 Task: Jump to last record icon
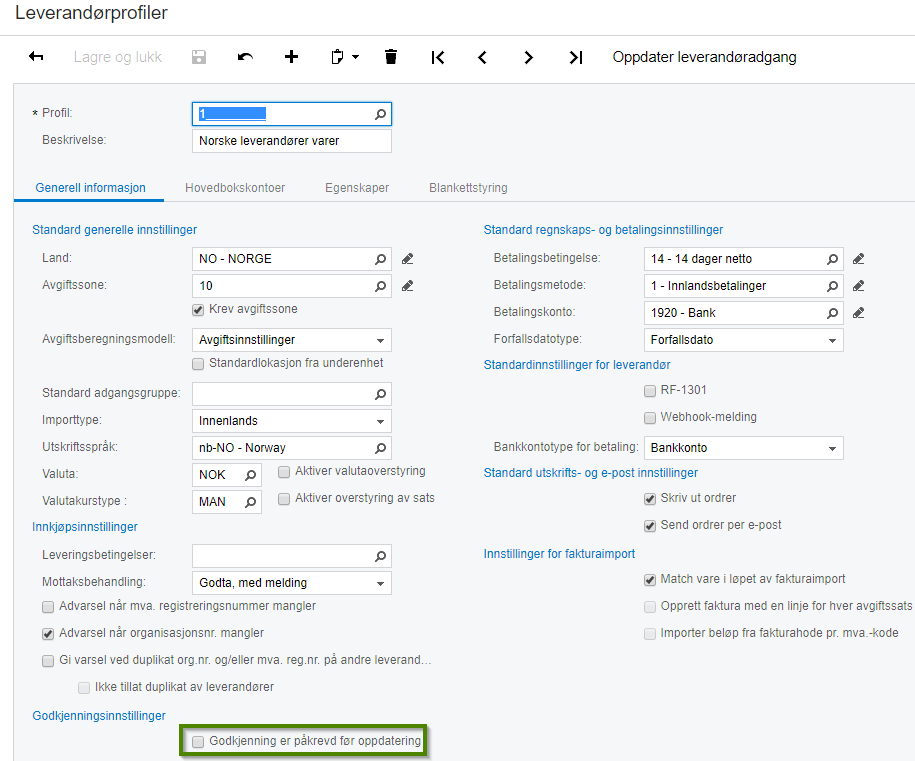coord(575,57)
